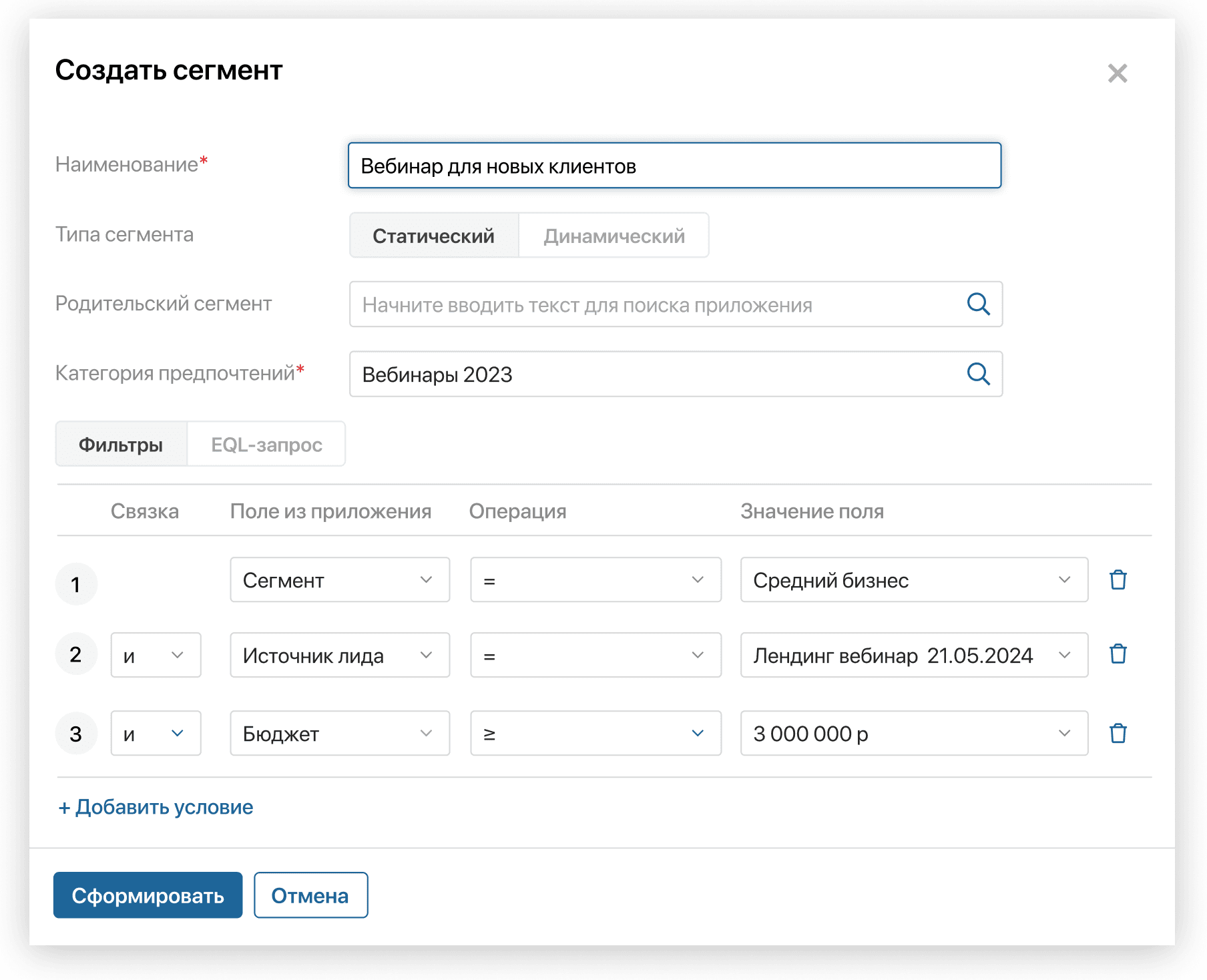Open the ≥ operation dropdown
The width and height of the screenshot is (1207, 980).
coord(595,733)
